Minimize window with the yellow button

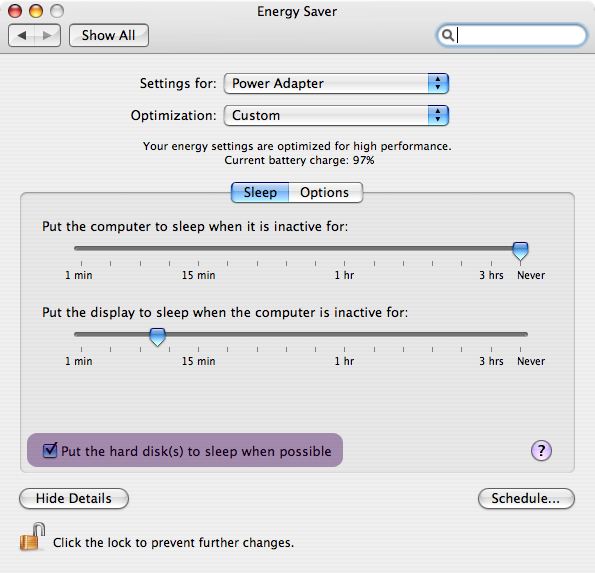pos(36,11)
